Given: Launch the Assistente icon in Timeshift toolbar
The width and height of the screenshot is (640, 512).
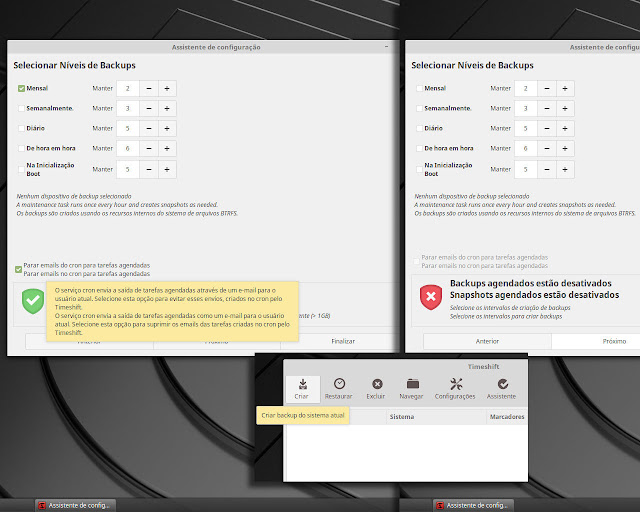Looking at the screenshot, I should coord(502,384).
